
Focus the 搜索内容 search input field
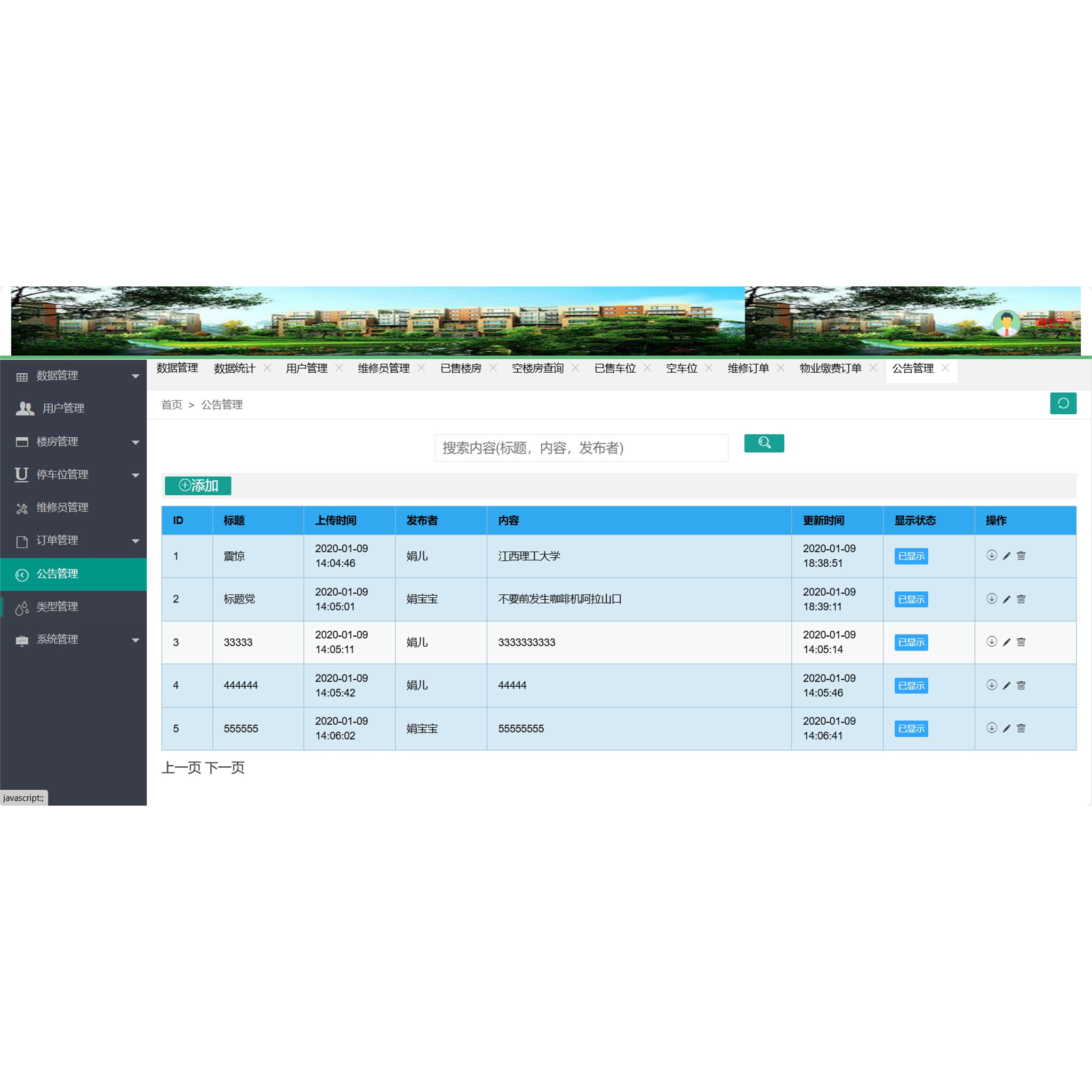(x=581, y=448)
